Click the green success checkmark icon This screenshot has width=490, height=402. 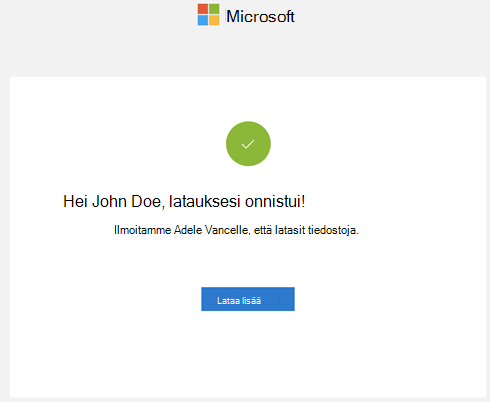(x=248, y=144)
